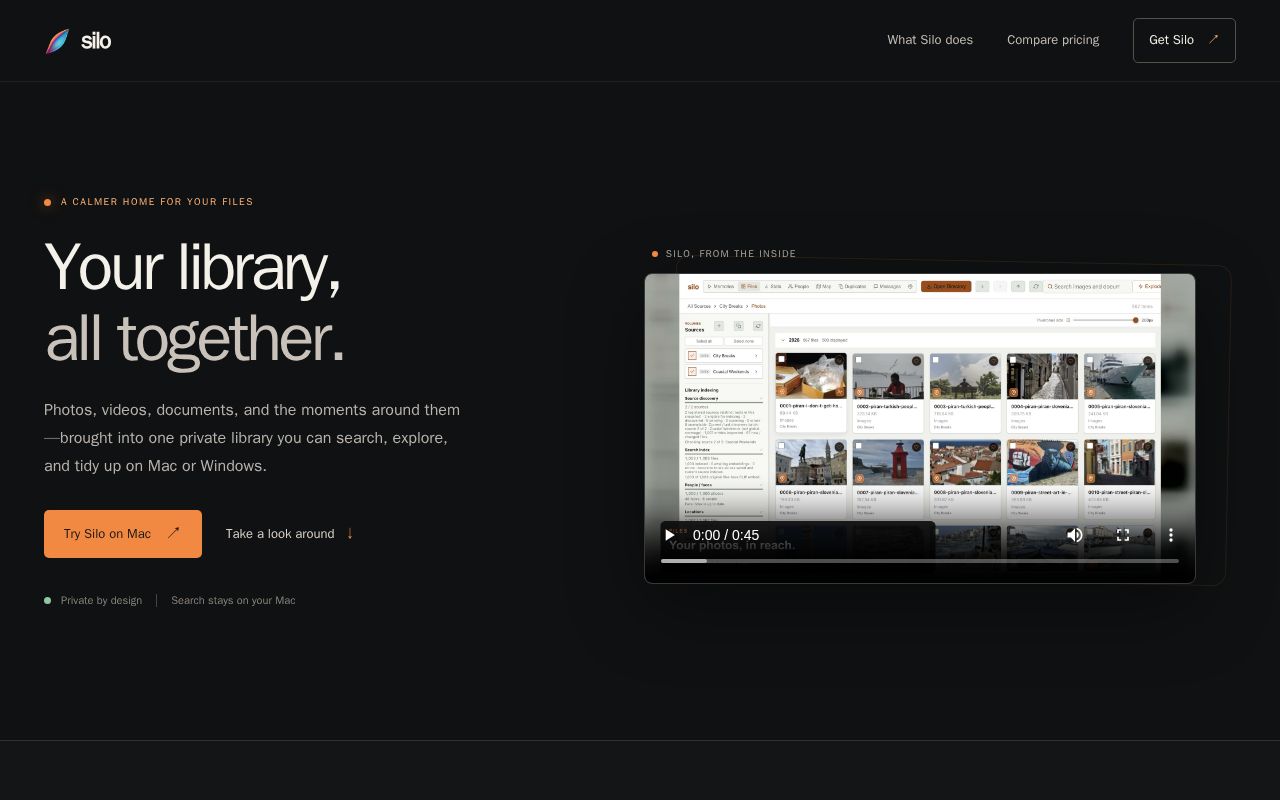Go to Compare pricing
1280x800 pixels.
(1053, 40)
